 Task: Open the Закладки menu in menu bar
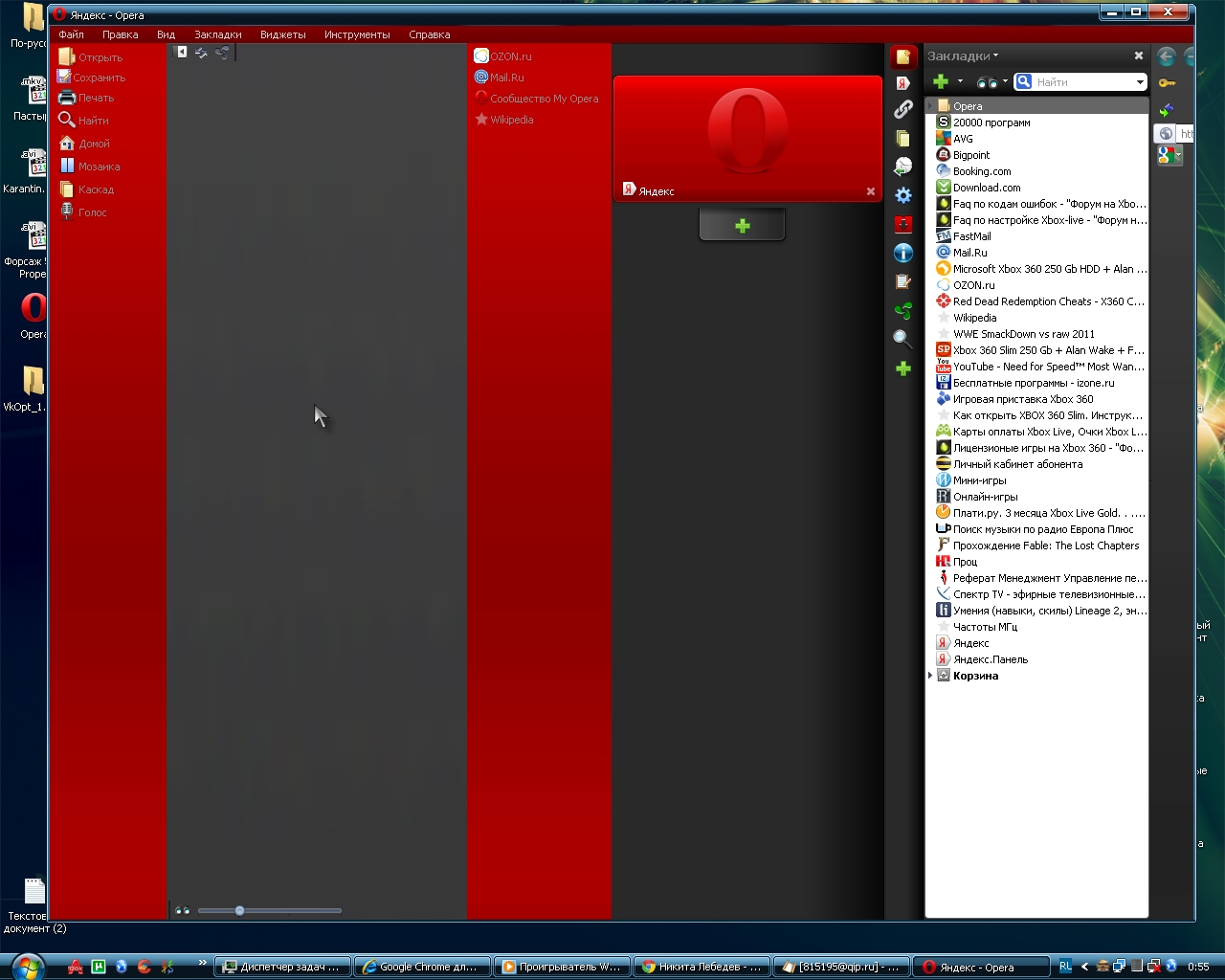click(218, 34)
